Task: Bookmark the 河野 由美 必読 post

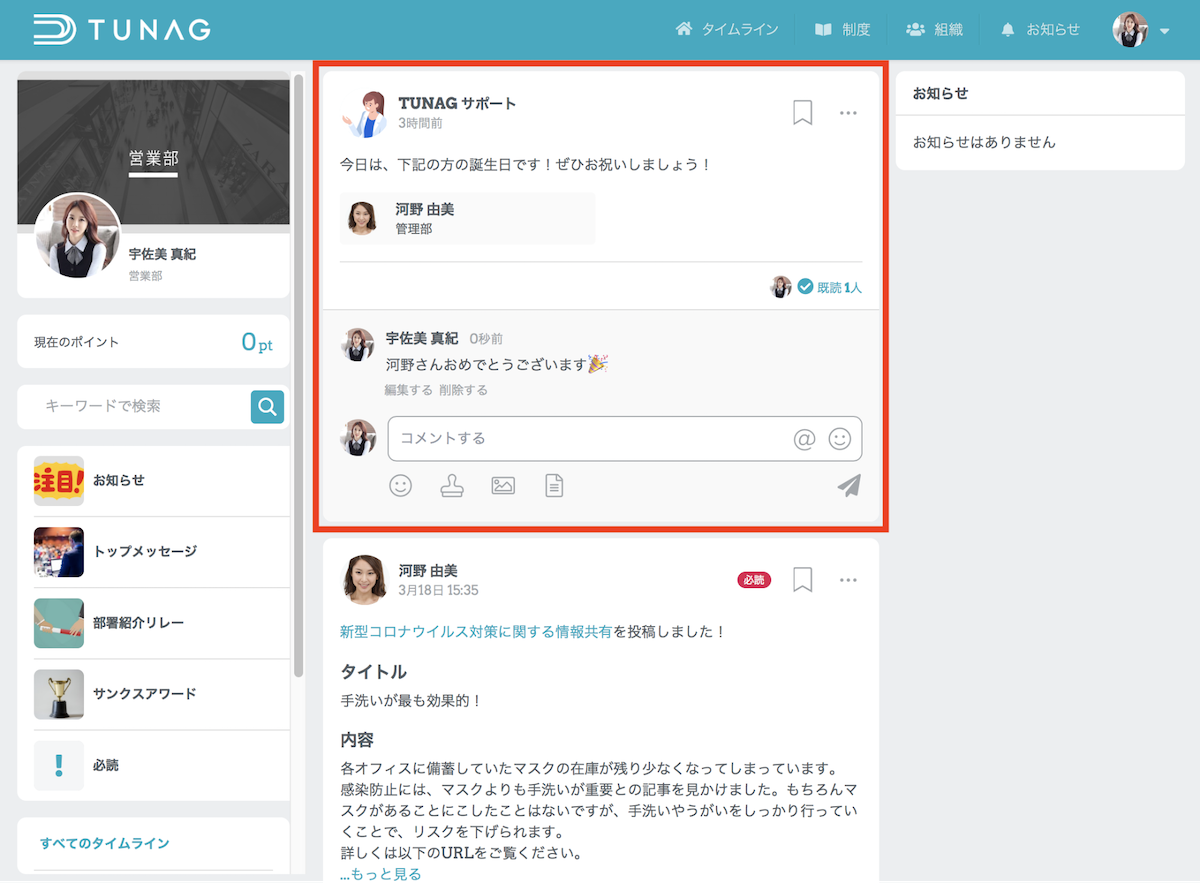Action: [x=802, y=580]
